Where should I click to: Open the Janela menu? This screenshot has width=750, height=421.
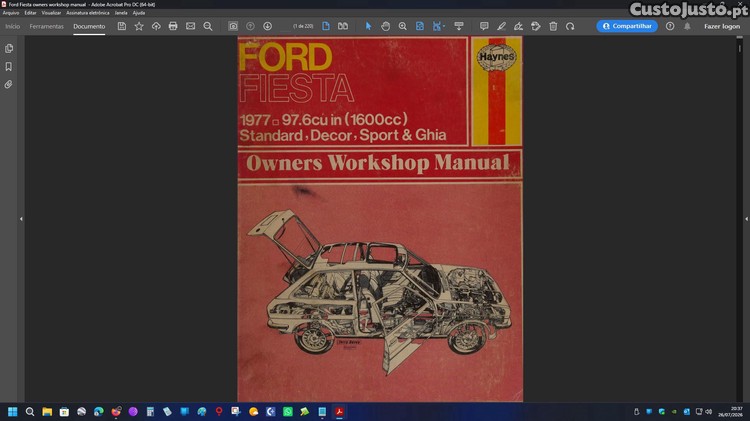coord(121,13)
